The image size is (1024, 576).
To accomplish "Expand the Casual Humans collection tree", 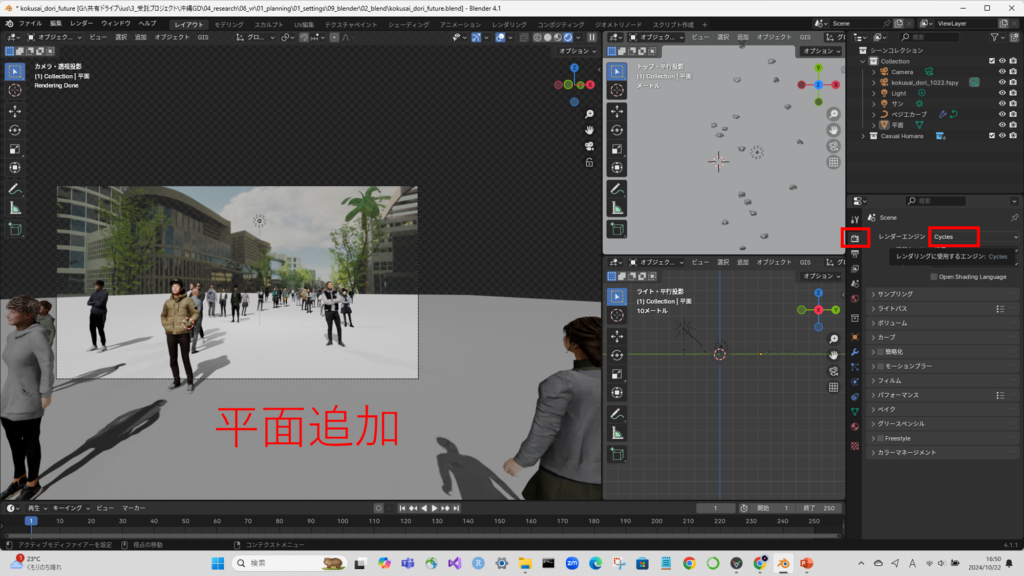I will [x=865, y=136].
